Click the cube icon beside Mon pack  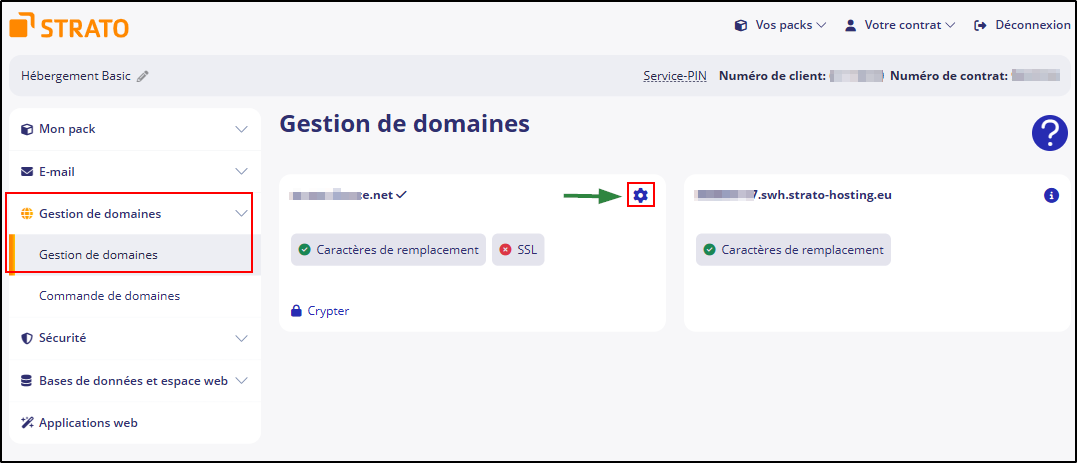27,129
